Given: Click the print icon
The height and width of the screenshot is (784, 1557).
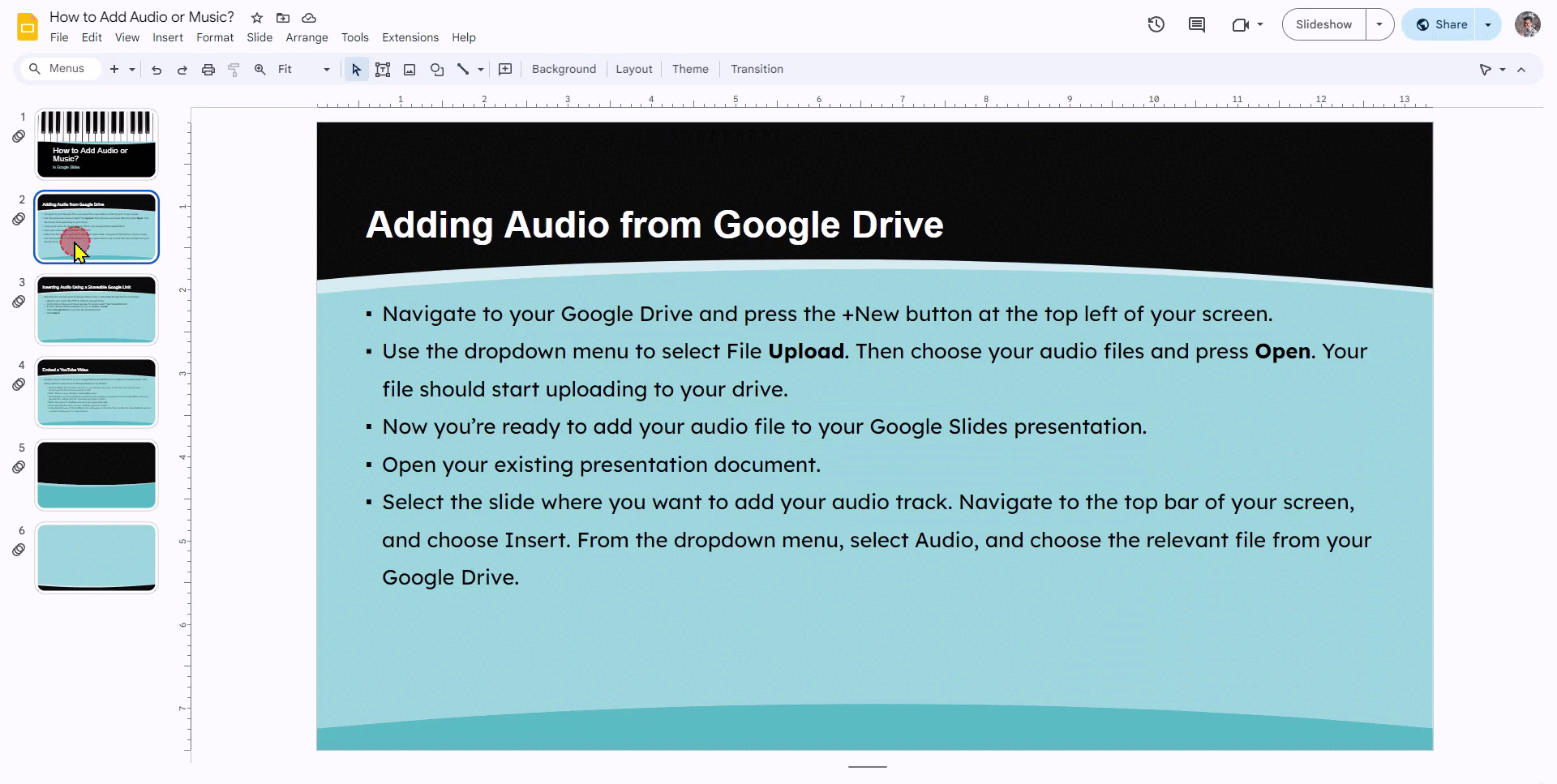Looking at the screenshot, I should (208, 69).
